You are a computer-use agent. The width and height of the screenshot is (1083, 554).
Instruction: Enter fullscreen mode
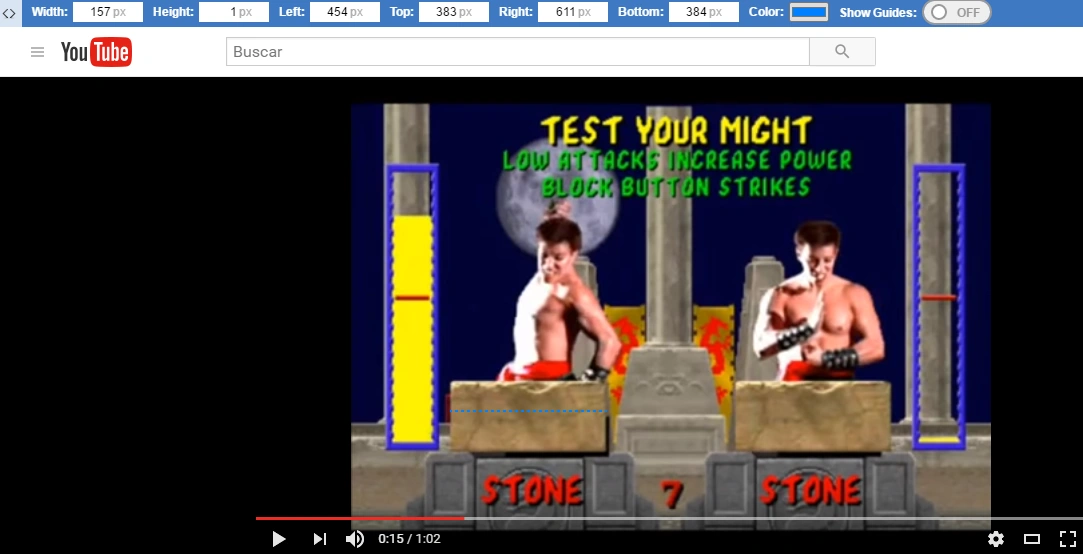(x=1068, y=539)
